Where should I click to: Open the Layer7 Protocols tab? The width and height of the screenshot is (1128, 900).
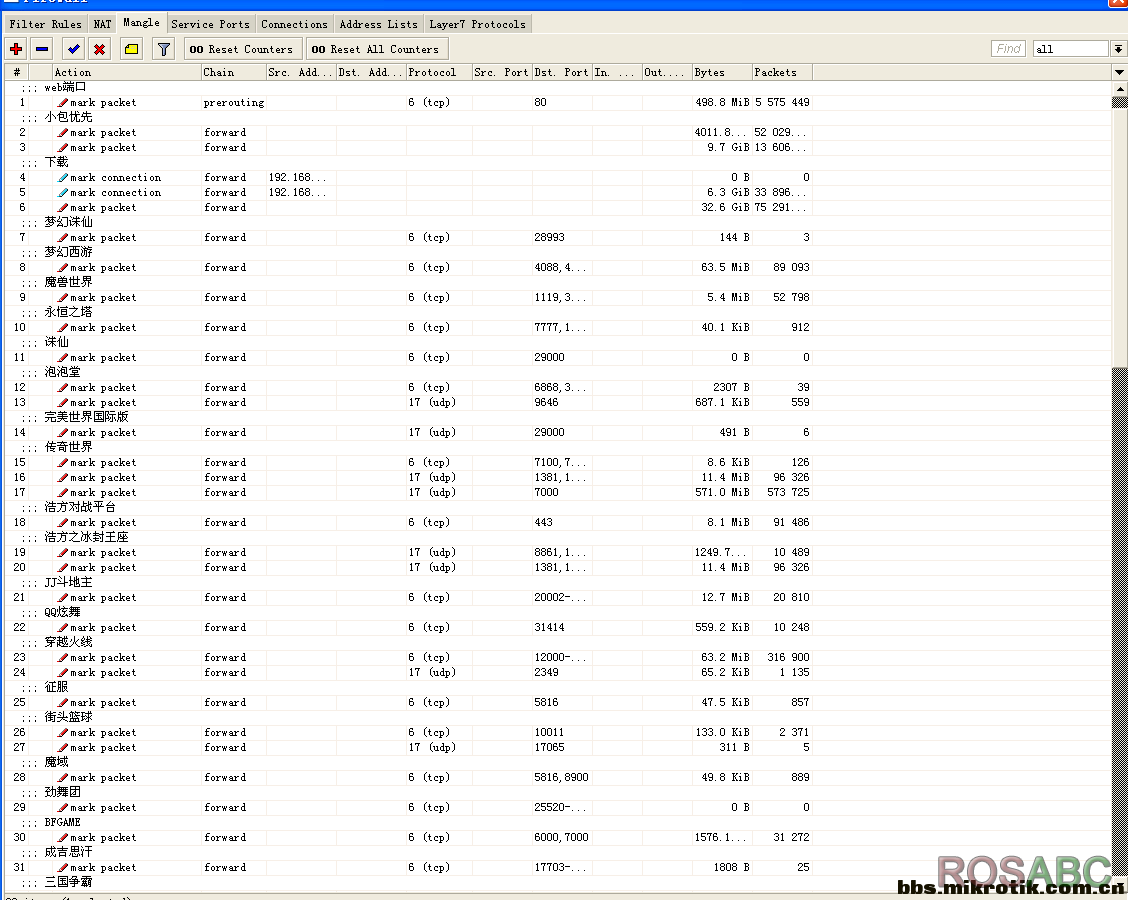point(478,24)
